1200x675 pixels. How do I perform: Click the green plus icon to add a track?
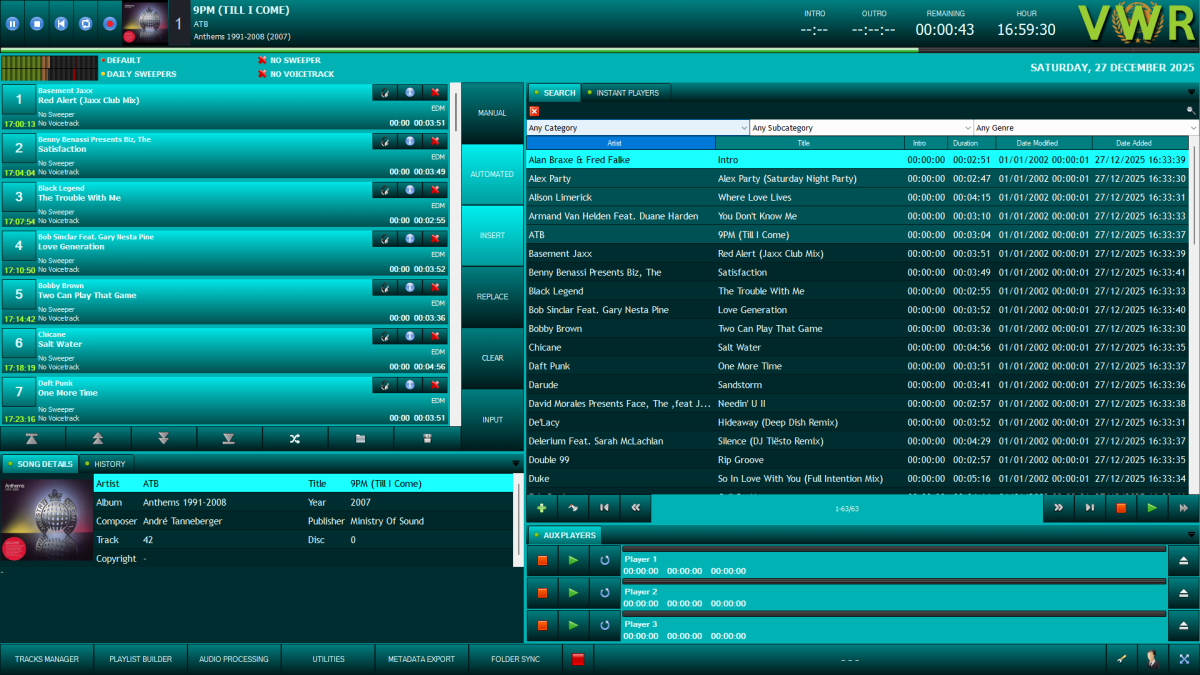point(541,508)
